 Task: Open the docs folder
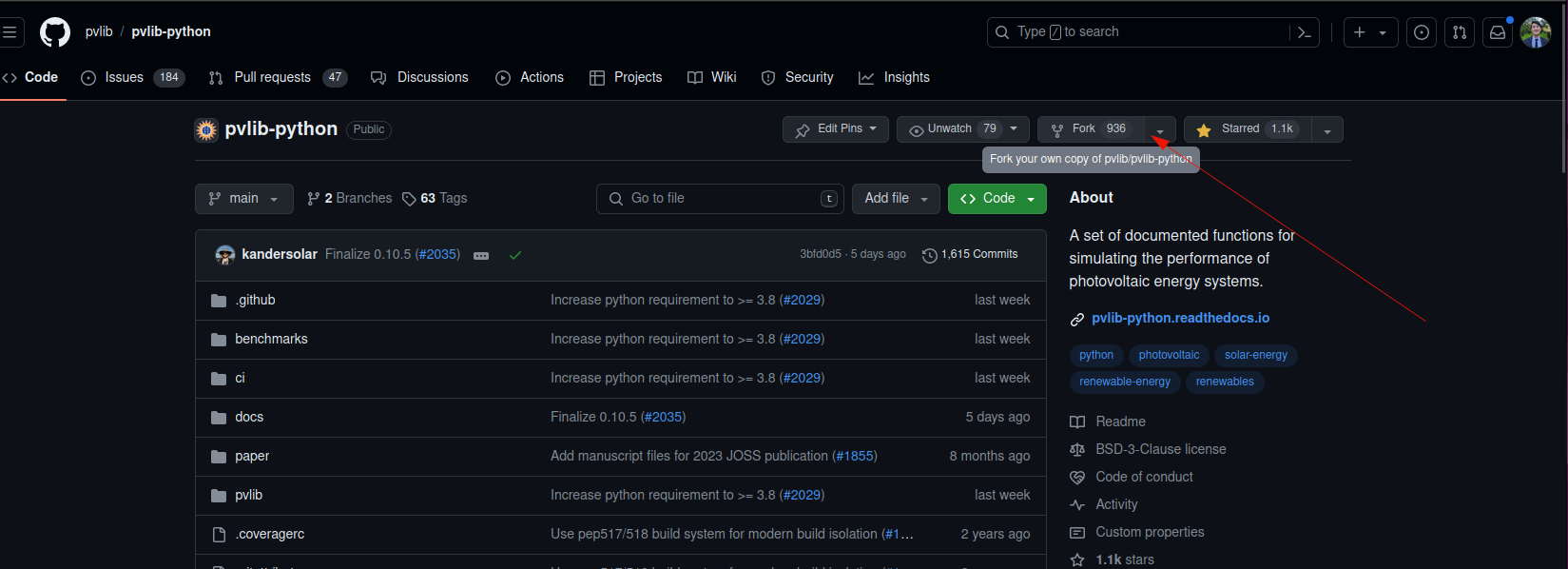249,417
